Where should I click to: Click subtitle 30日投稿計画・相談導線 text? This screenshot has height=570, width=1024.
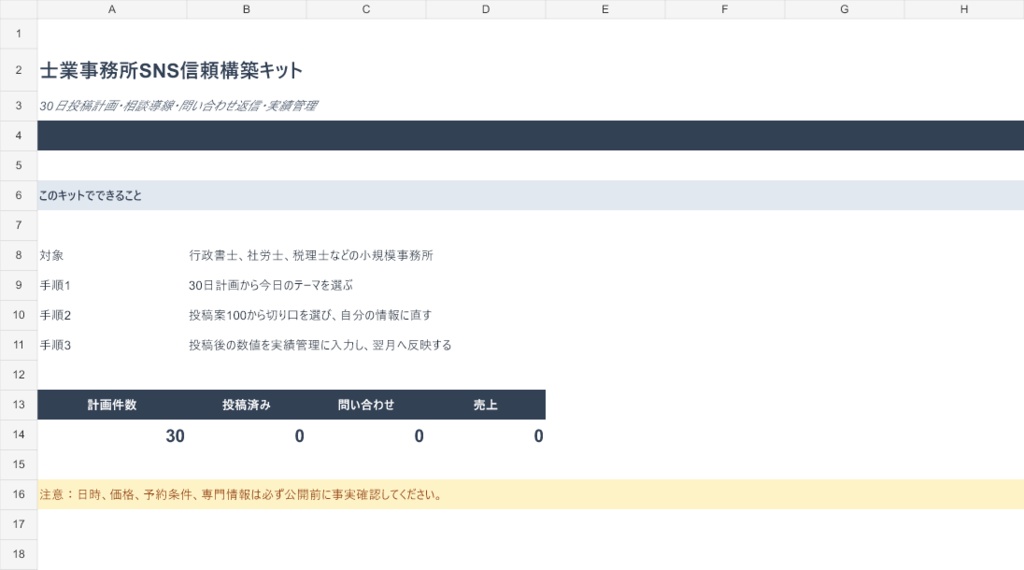coord(178,106)
